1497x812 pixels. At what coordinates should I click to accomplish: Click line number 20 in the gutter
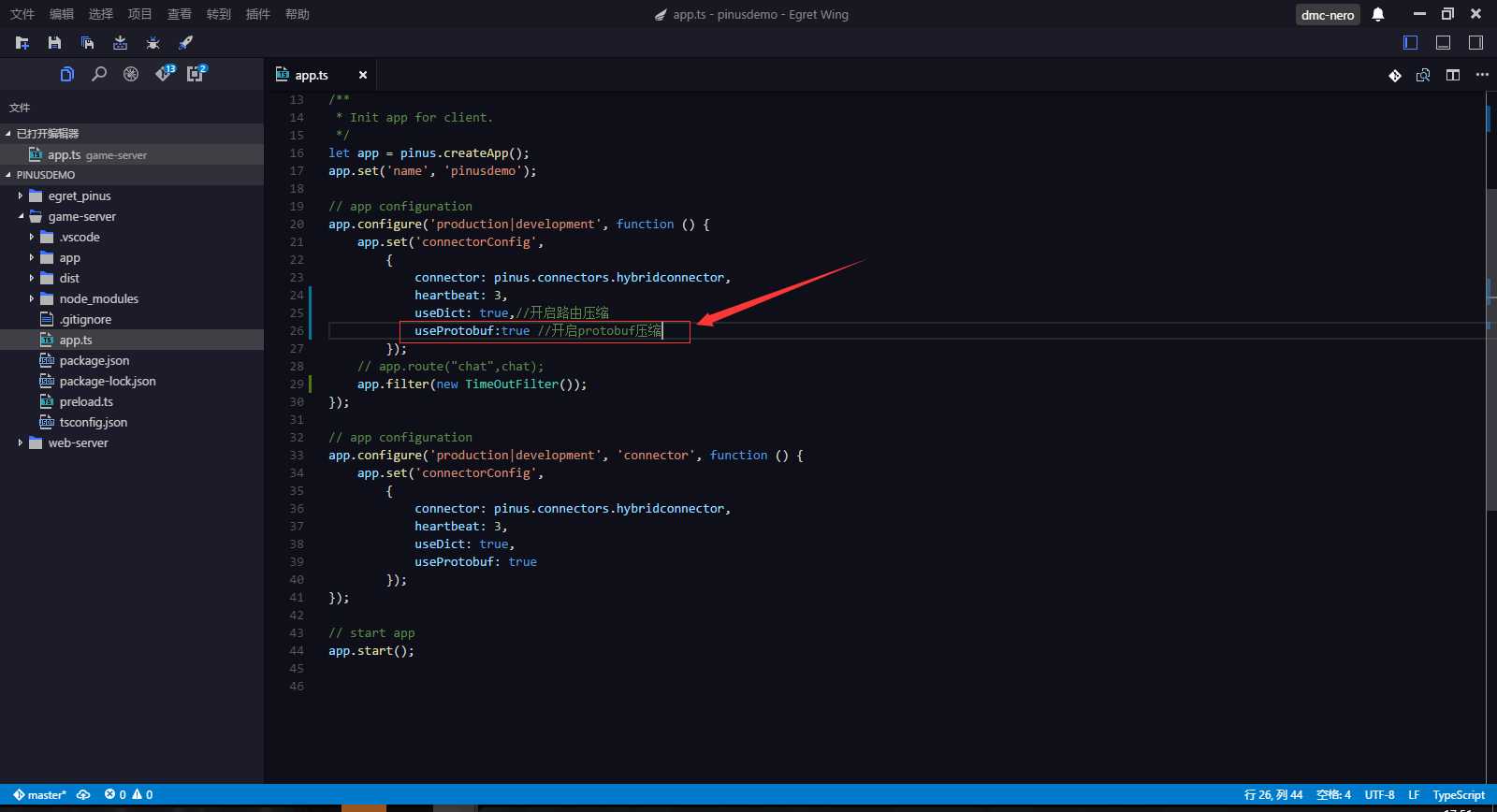tap(297, 225)
